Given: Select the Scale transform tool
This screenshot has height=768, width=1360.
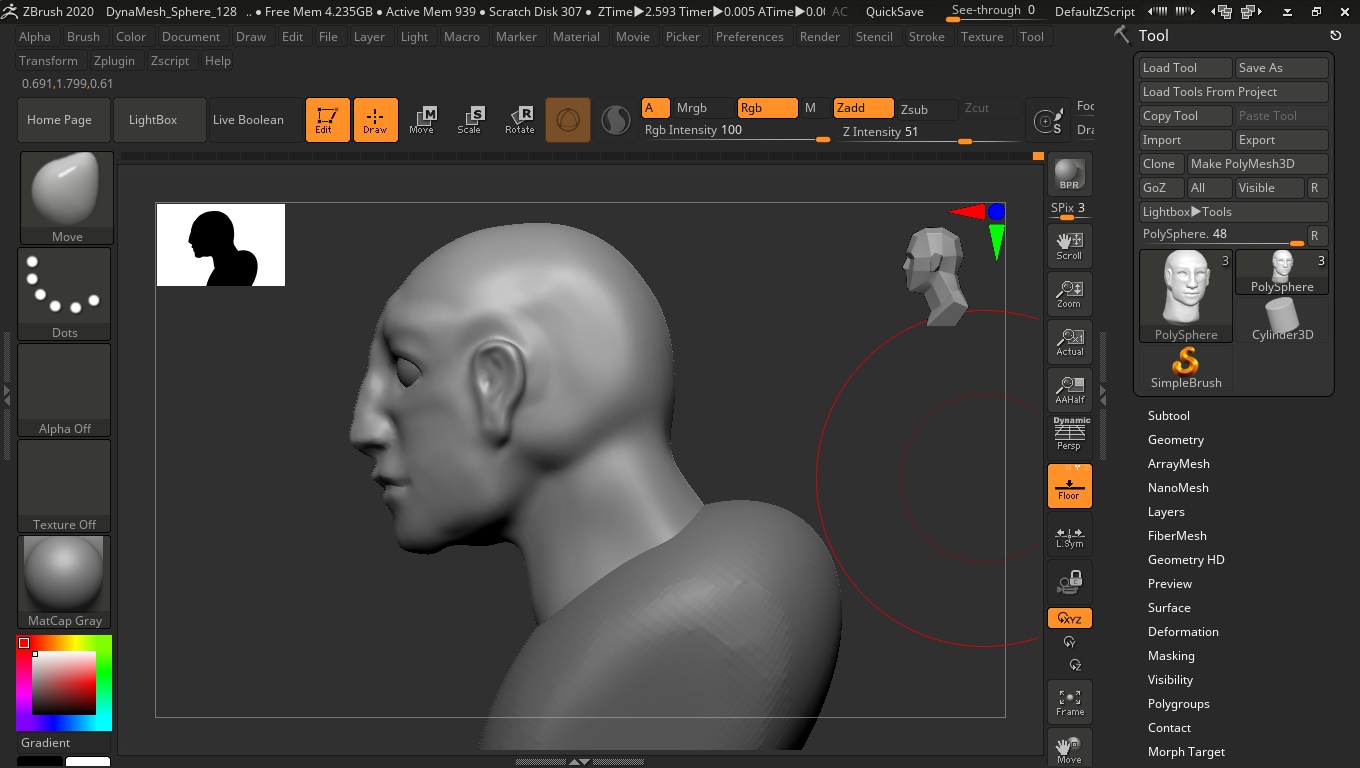Looking at the screenshot, I should 469,120.
